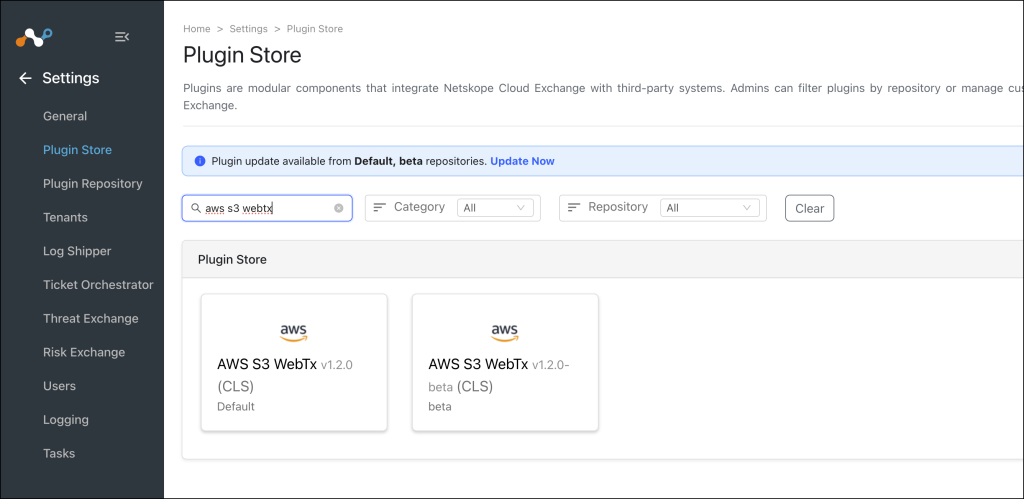
Task: Click the Category filter icon
Action: tap(379, 207)
